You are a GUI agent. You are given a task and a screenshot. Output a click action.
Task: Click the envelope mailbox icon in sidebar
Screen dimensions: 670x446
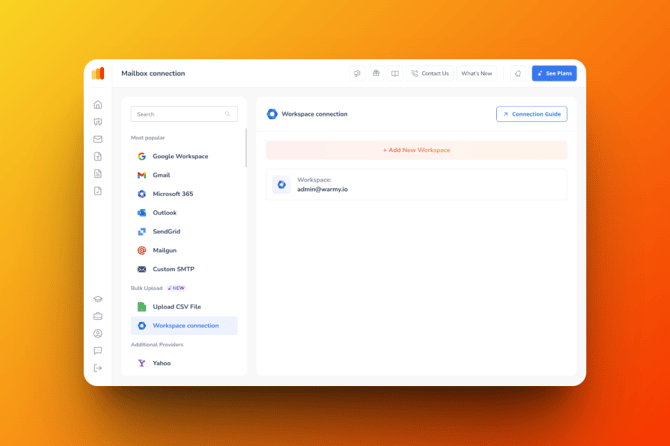(x=98, y=139)
